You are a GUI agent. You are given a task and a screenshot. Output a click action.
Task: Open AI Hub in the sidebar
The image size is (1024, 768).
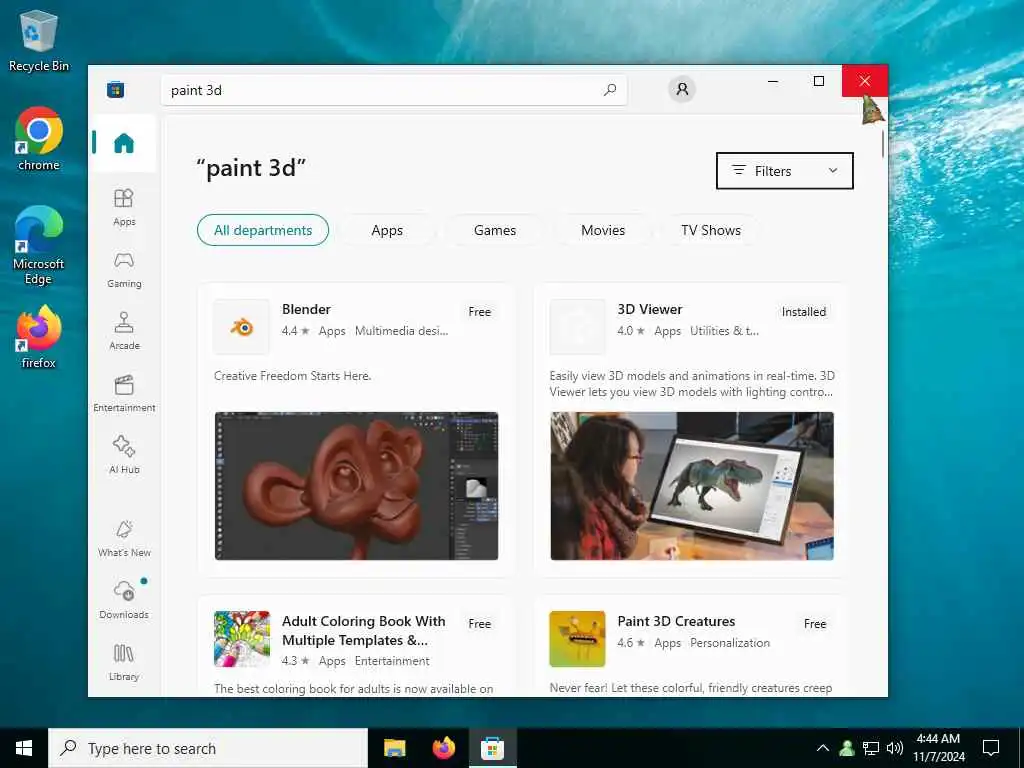pyautogui.click(x=123, y=455)
